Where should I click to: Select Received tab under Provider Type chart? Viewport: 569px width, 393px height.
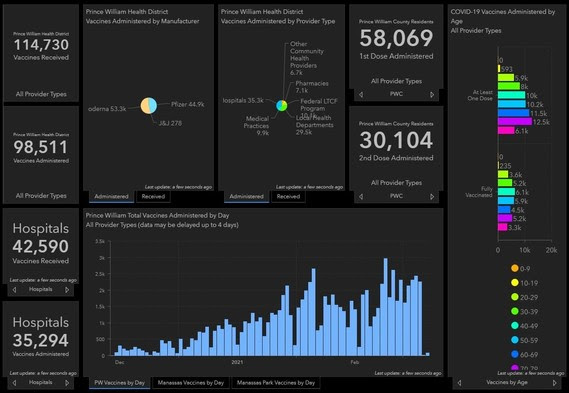click(x=288, y=196)
